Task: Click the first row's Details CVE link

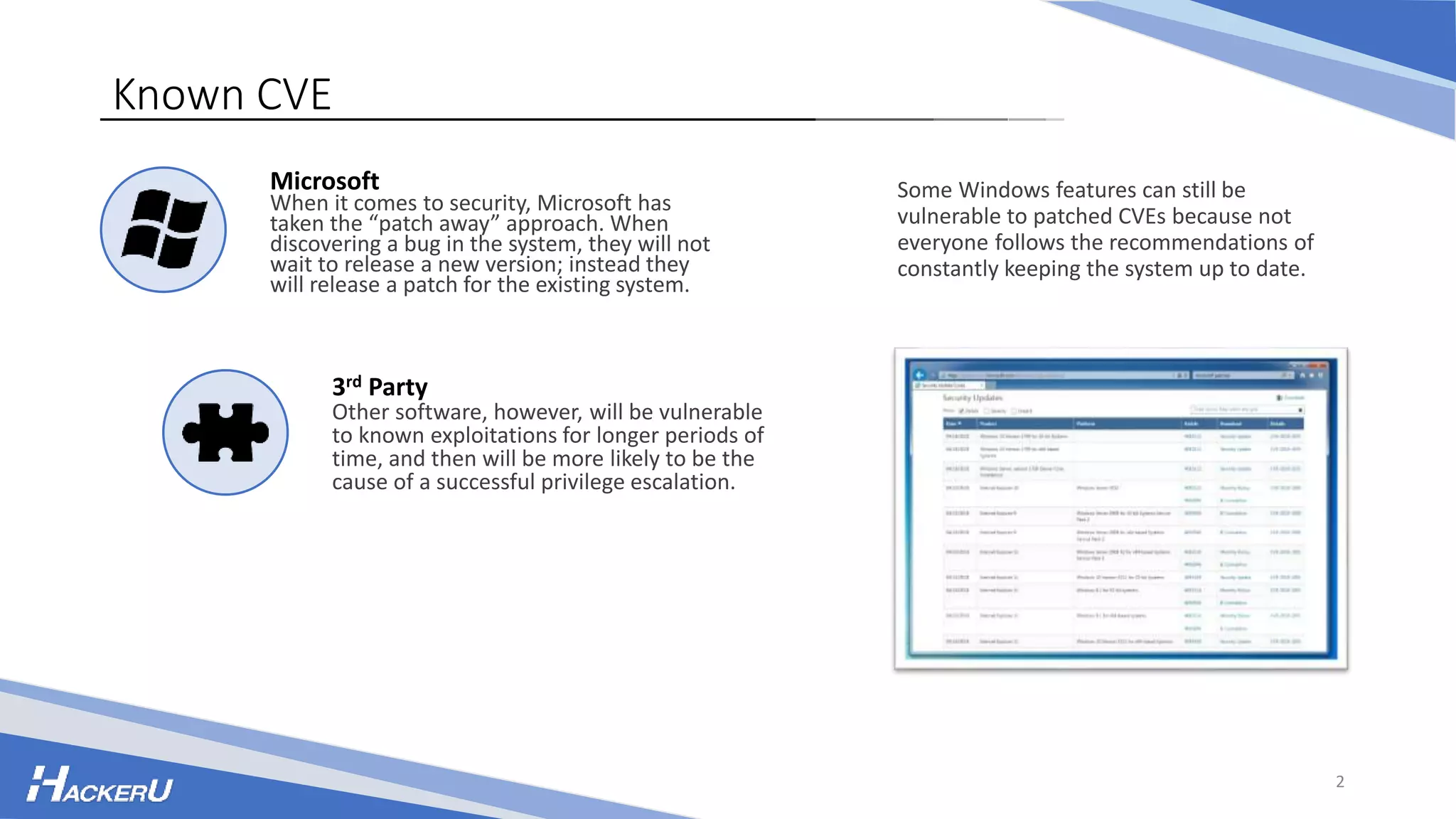Action: (x=1285, y=437)
